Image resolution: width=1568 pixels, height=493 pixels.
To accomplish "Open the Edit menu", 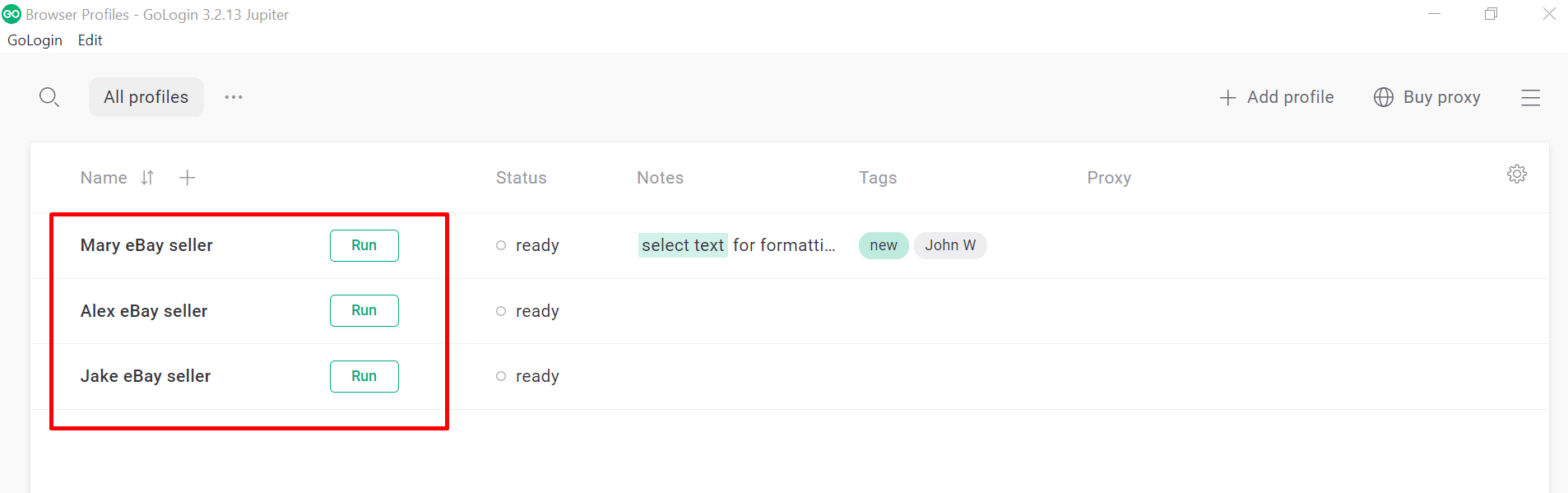I will (90, 40).
